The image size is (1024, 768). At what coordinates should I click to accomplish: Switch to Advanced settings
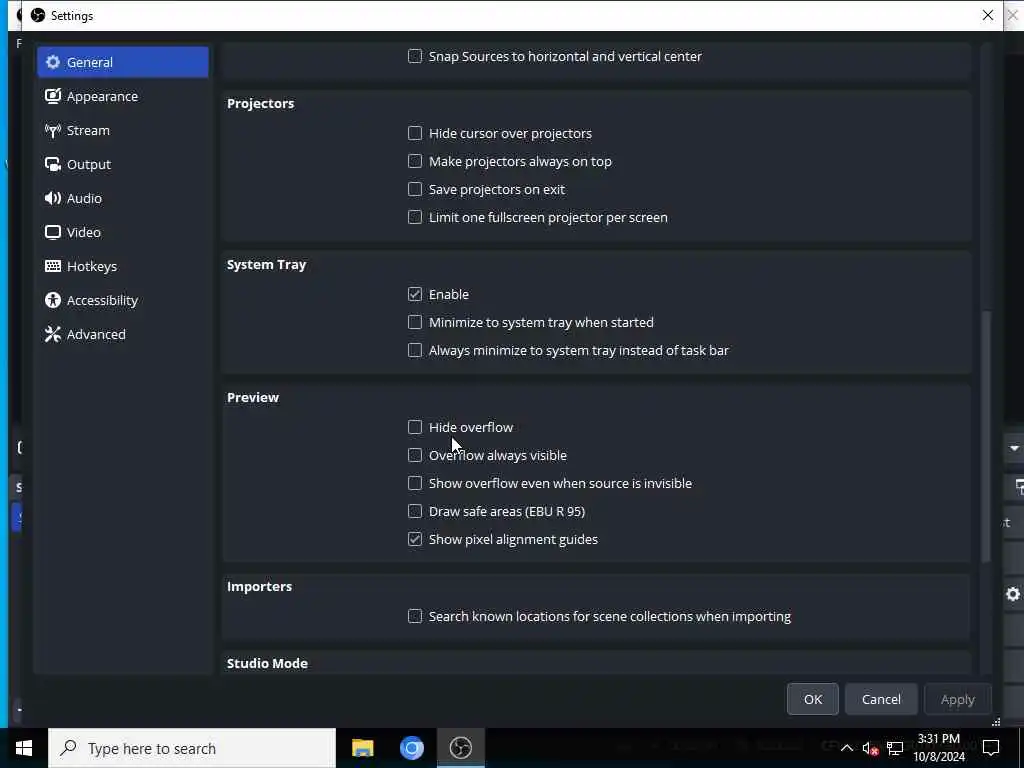[x=123, y=334]
